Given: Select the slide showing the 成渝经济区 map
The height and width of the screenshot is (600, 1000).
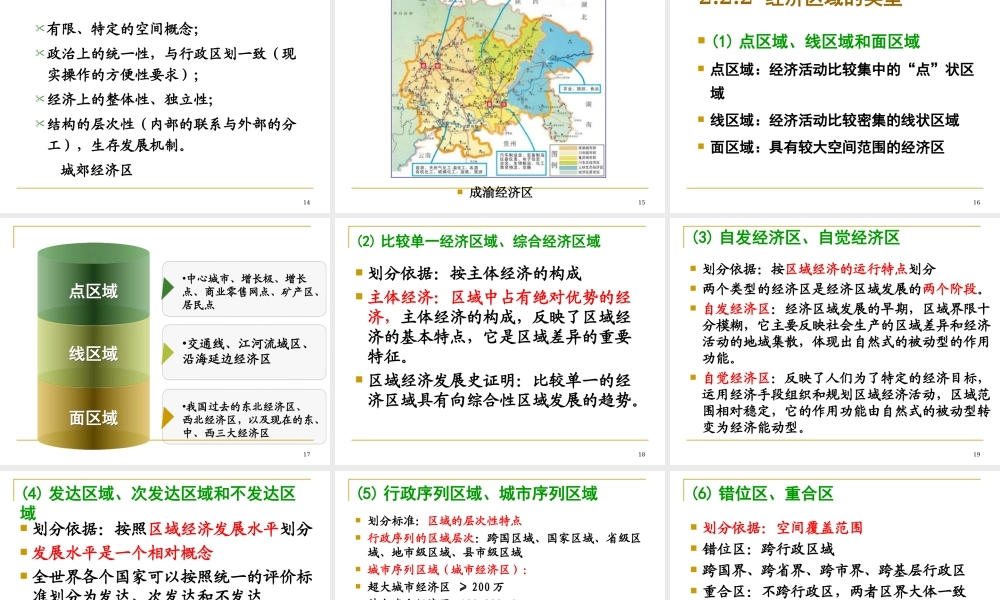Looking at the screenshot, I should (x=500, y=100).
